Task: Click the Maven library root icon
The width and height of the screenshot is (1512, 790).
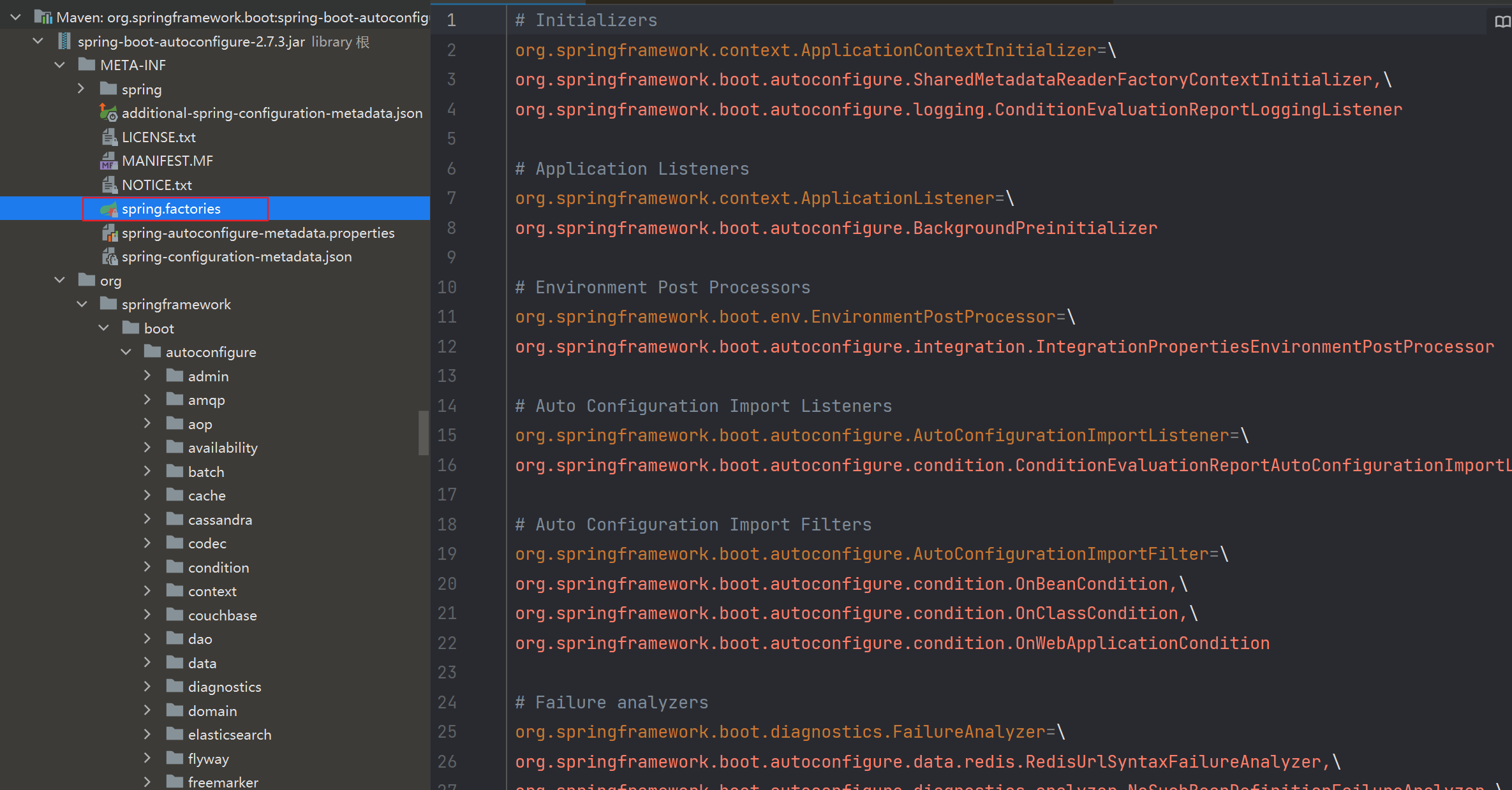Action: (x=43, y=18)
